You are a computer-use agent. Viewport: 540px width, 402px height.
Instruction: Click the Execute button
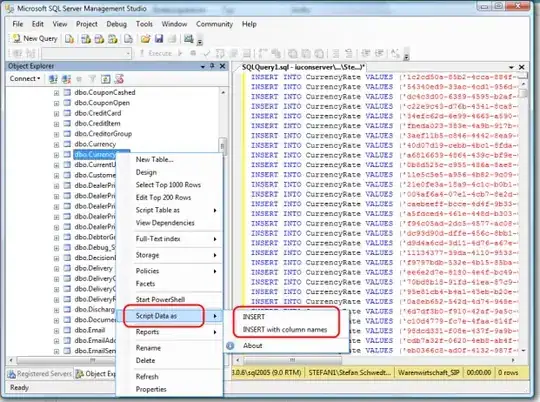156,53
